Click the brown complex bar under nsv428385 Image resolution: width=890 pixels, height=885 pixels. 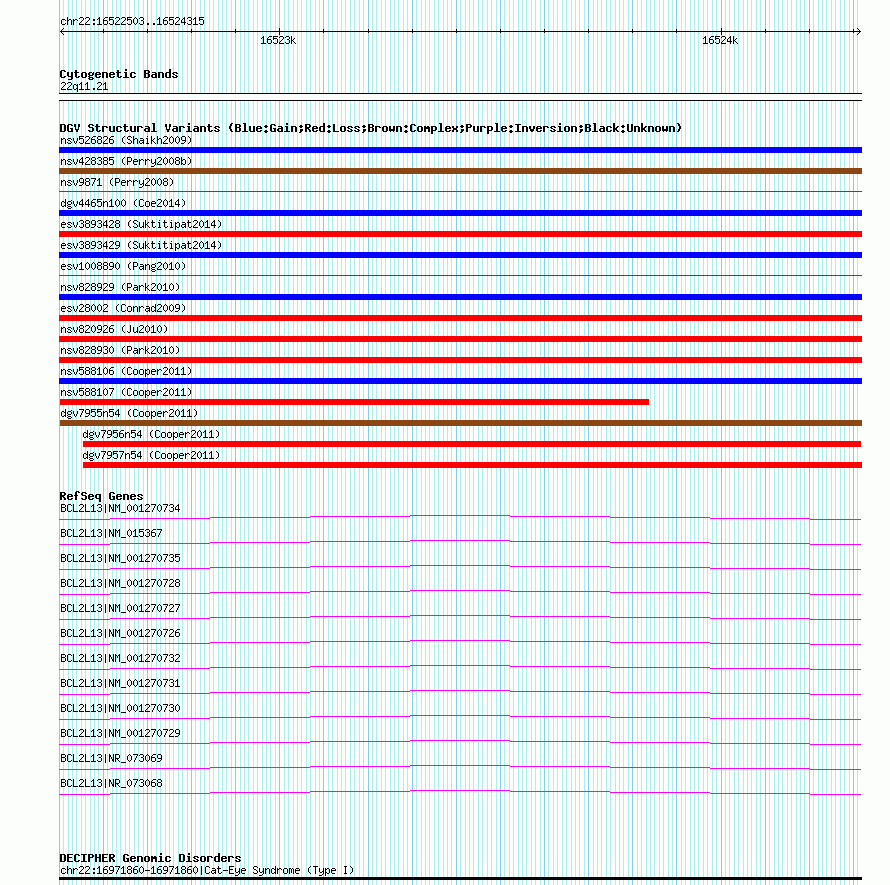coord(460,171)
